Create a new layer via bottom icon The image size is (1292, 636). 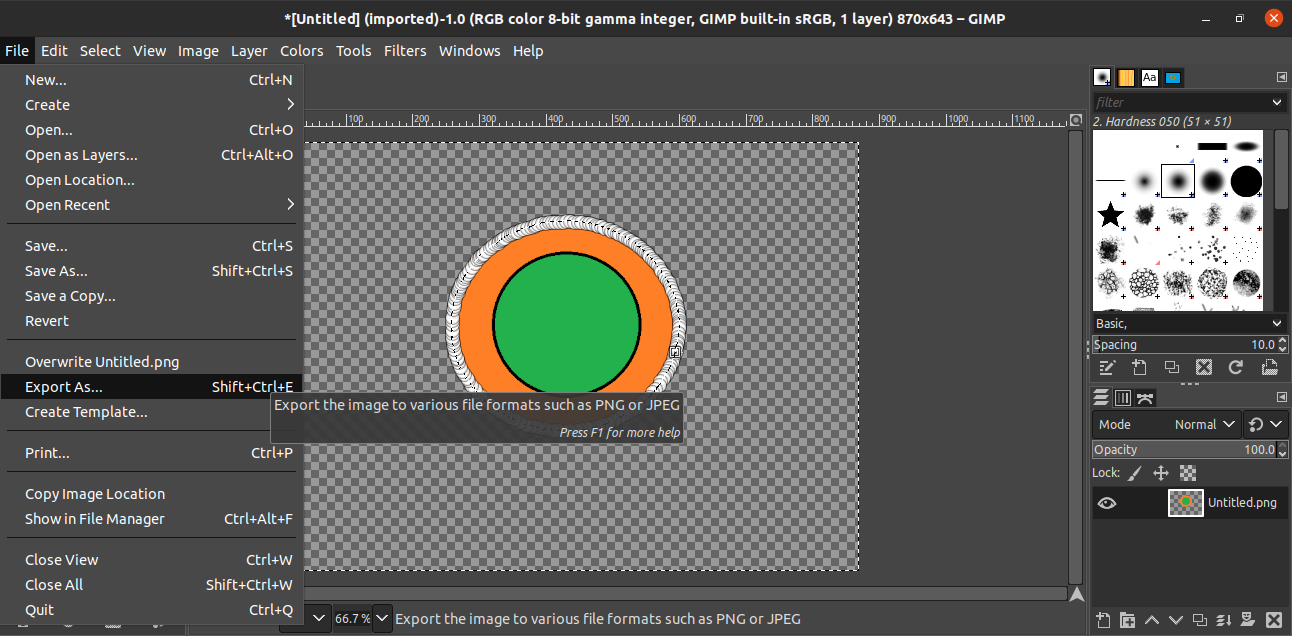1103,620
